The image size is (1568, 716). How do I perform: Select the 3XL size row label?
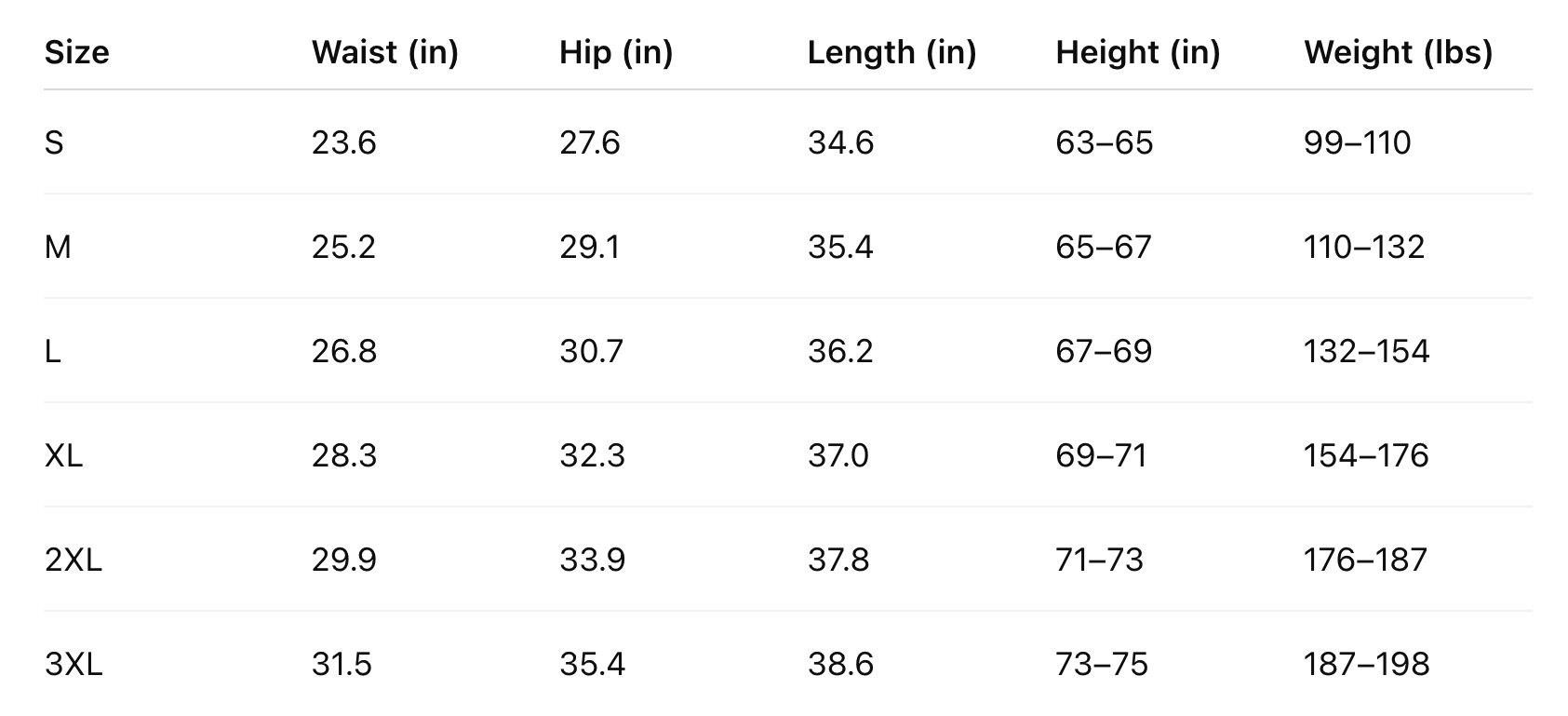[74, 664]
